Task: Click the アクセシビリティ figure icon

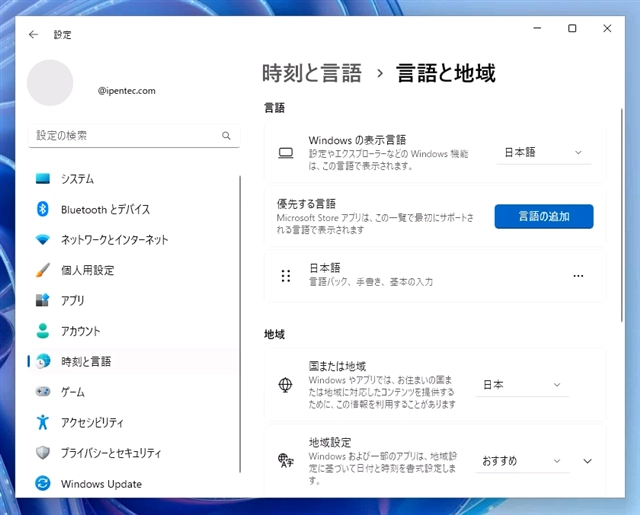Action: [x=43, y=422]
